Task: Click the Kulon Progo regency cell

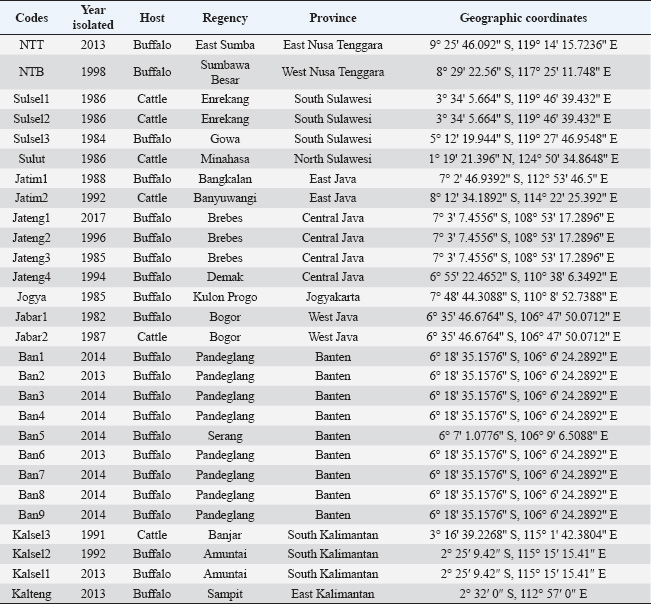Action: coord(225,297)
